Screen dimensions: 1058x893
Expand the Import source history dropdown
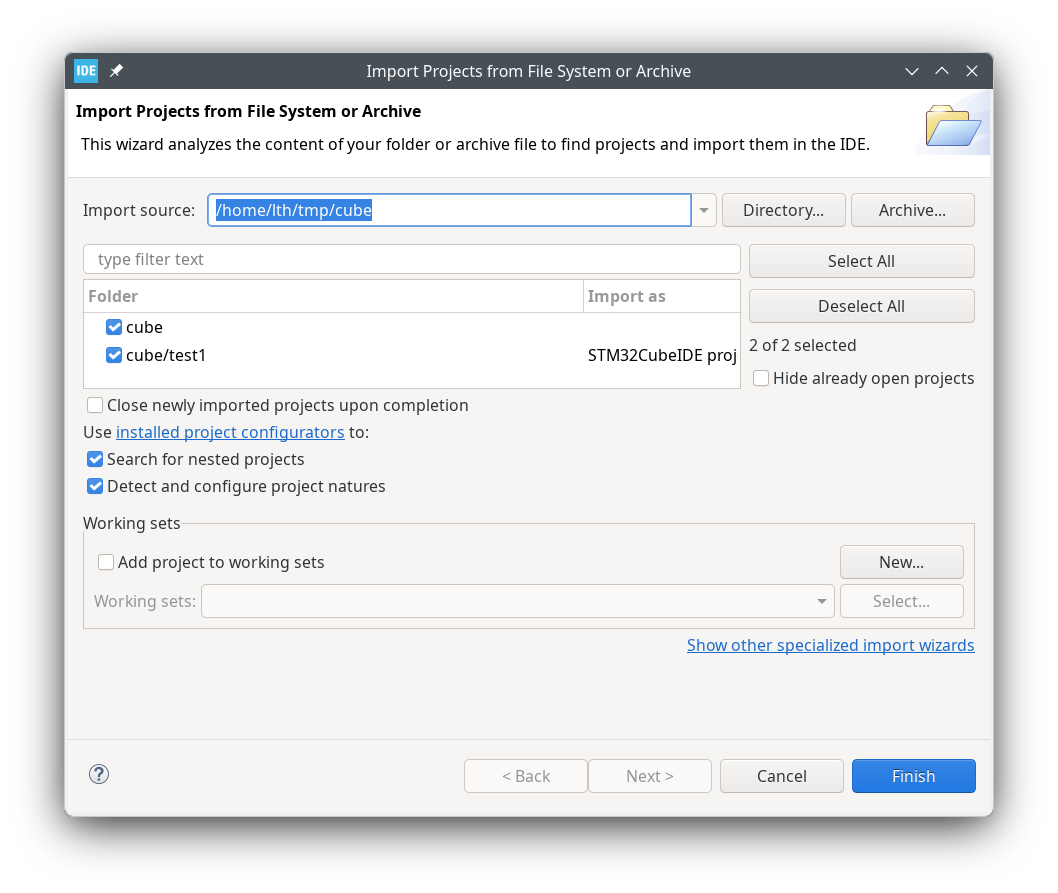(x=704, y=210)
